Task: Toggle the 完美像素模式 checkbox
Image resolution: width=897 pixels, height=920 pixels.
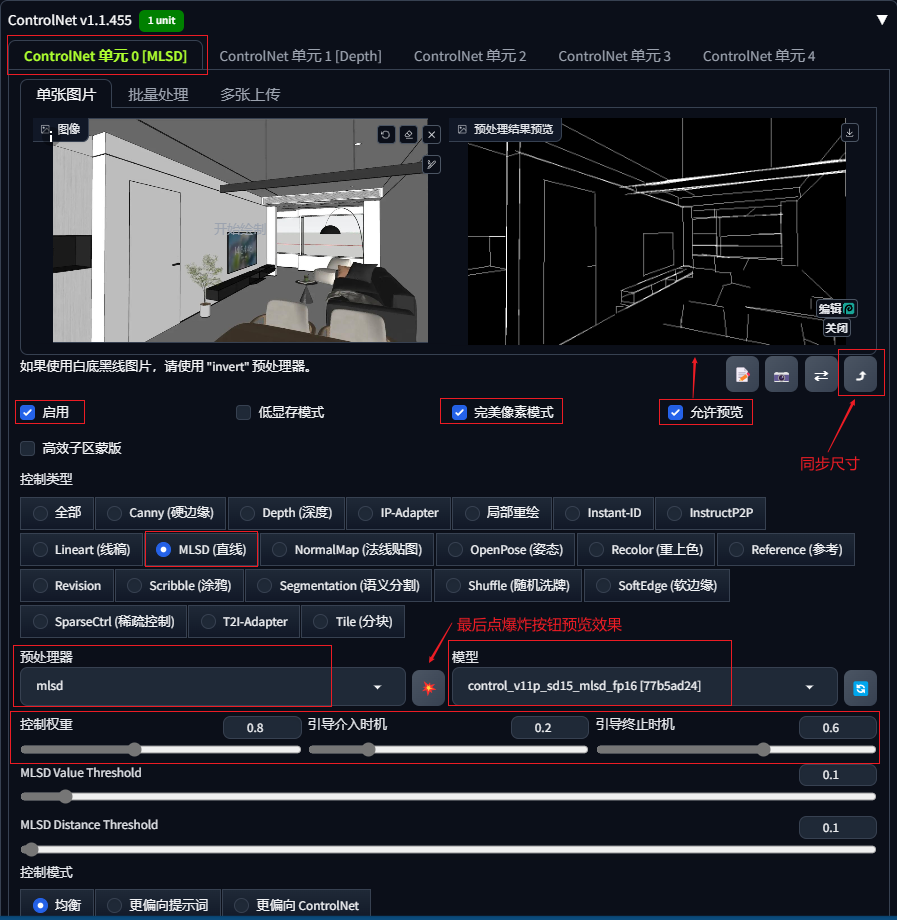Action: coord(459,412)
